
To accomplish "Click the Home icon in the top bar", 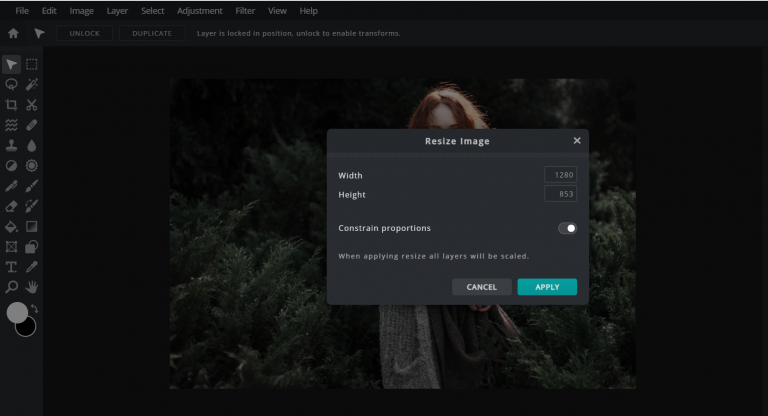I will pos(13,33).
